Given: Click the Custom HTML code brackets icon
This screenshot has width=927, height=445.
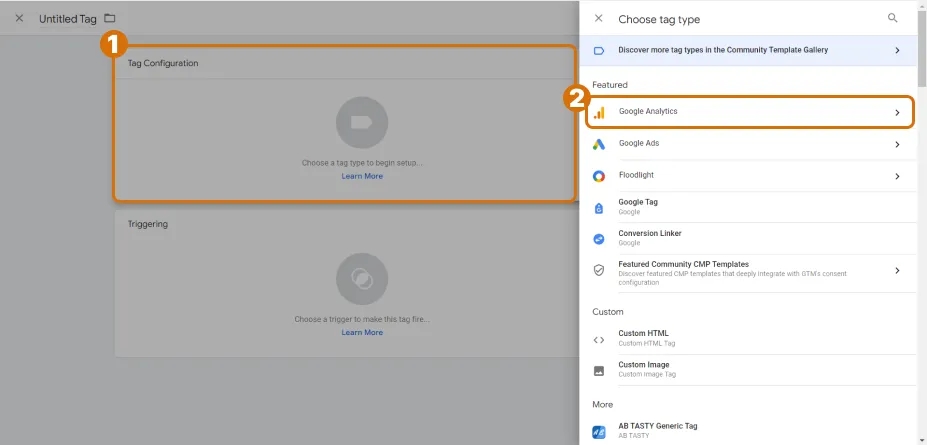Looking at the screenshot, I should pos(599,340).
